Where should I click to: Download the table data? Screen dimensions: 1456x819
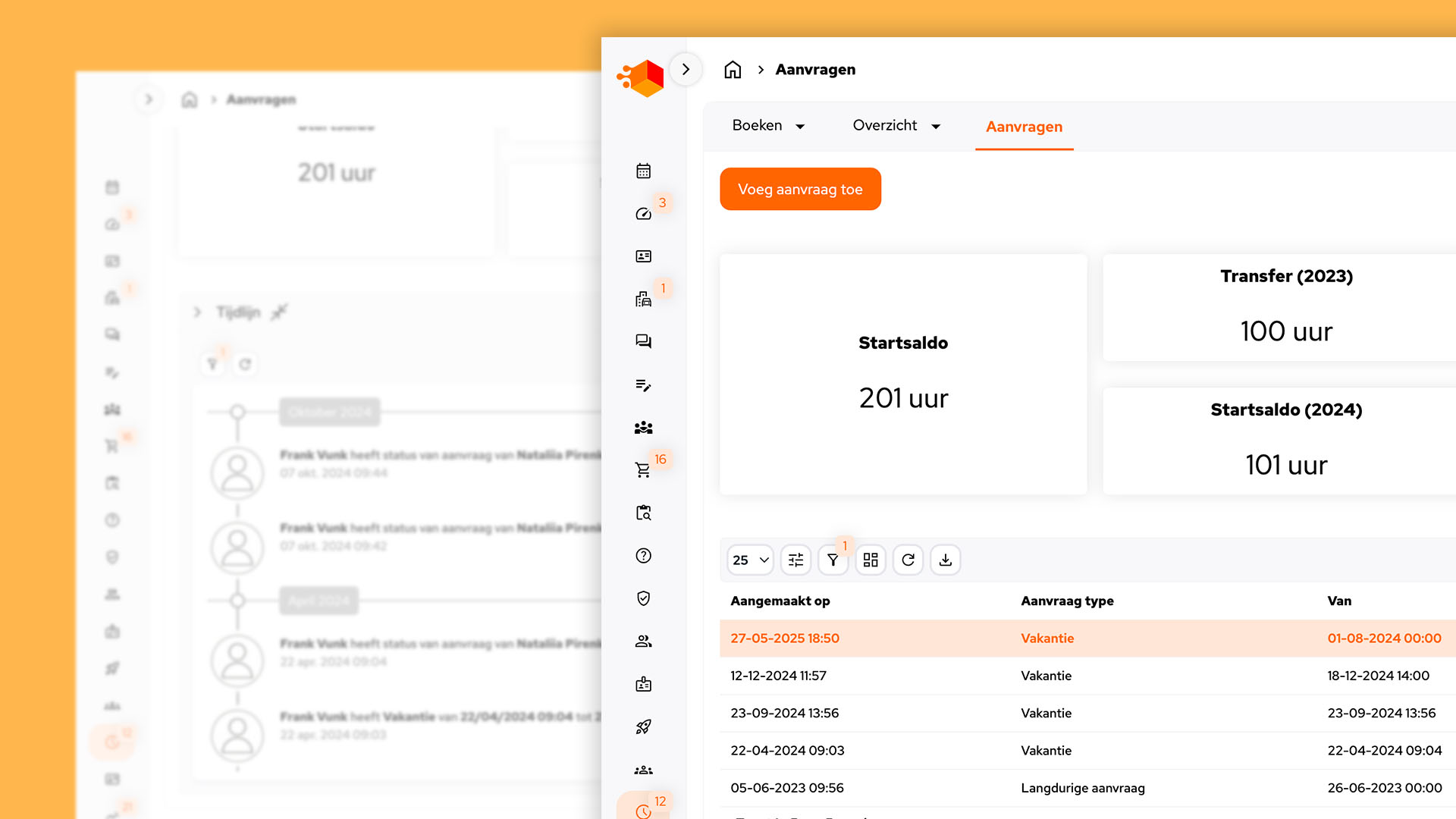[945, 560]
